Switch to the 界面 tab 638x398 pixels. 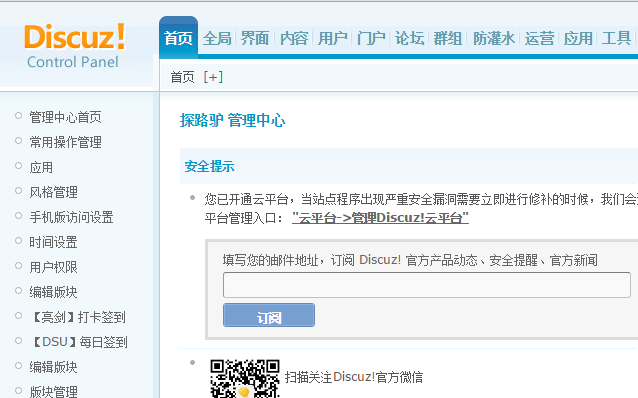pos(255,38)
